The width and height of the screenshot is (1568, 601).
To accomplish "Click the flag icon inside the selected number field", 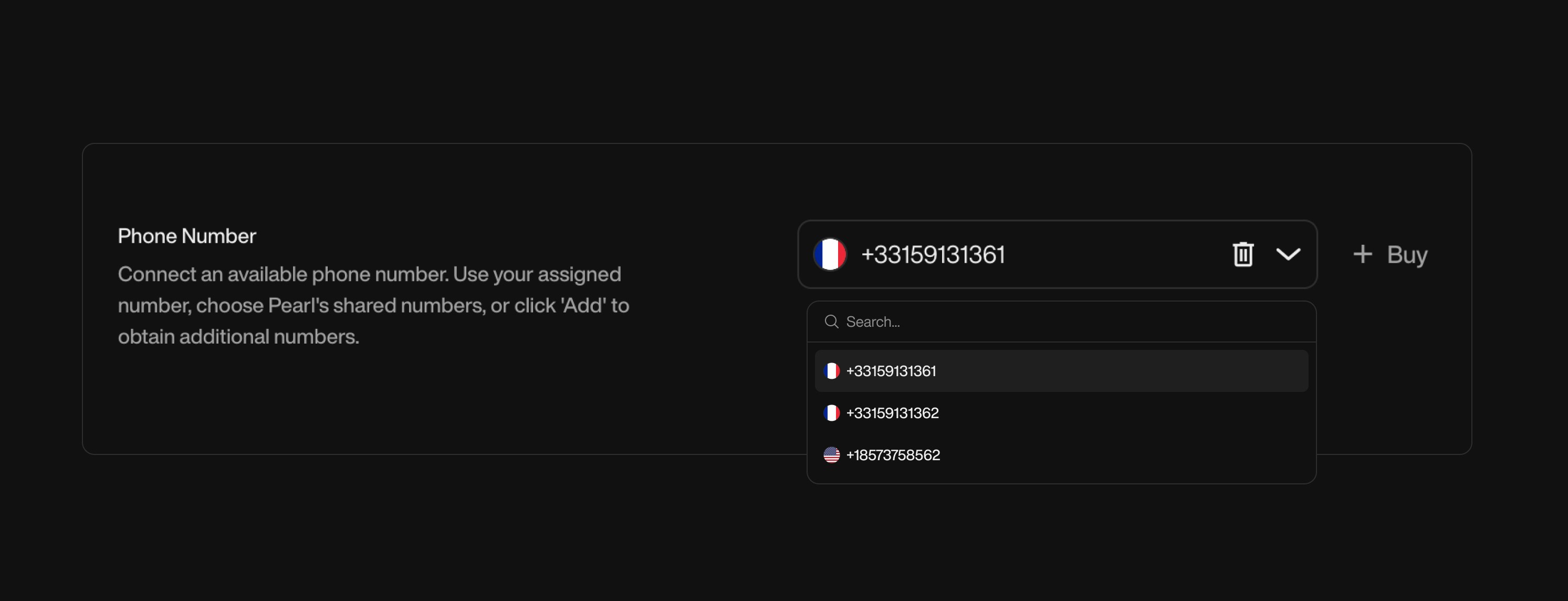I will [x=830, y=254].
